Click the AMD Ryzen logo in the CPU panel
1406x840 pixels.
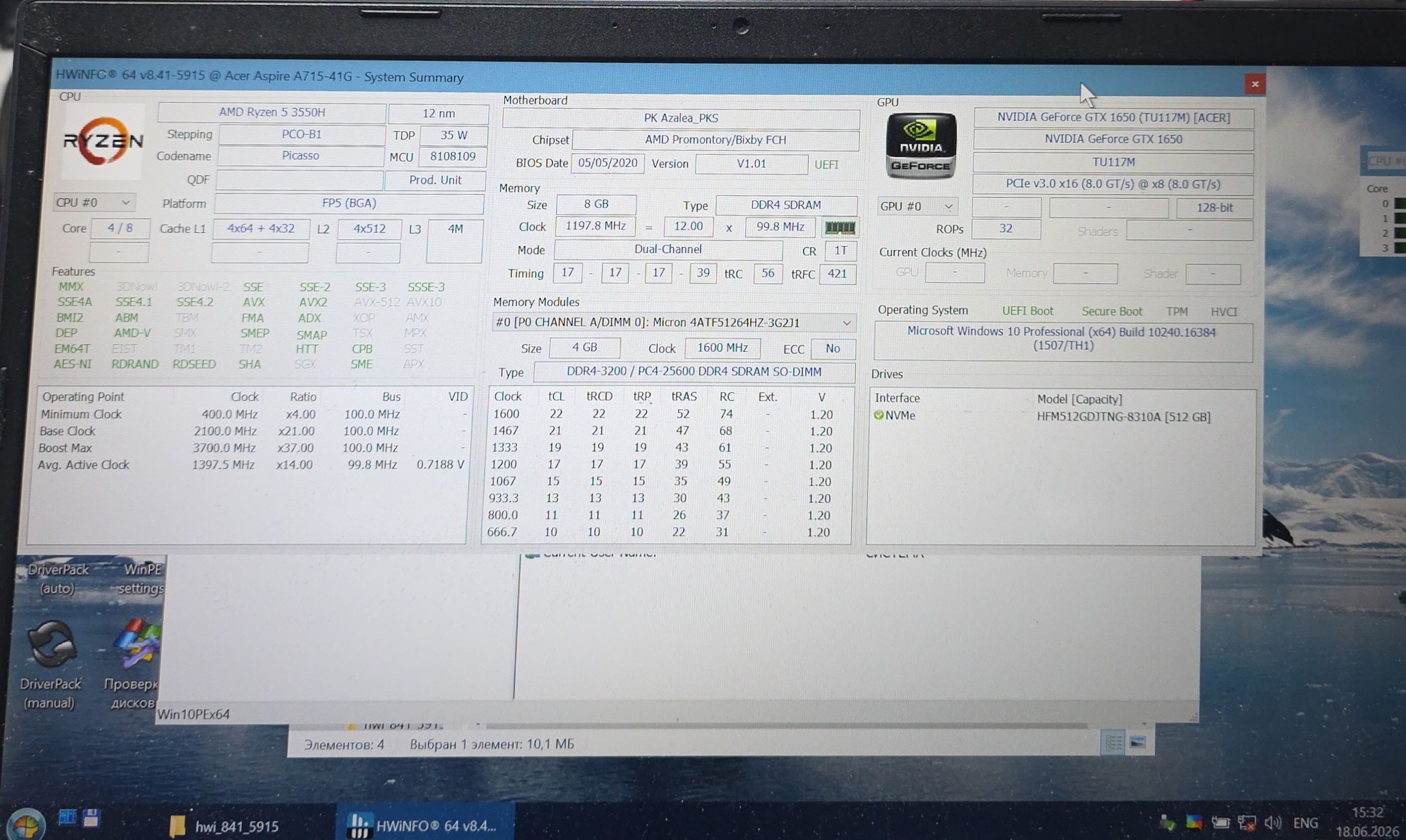point(103,141)
